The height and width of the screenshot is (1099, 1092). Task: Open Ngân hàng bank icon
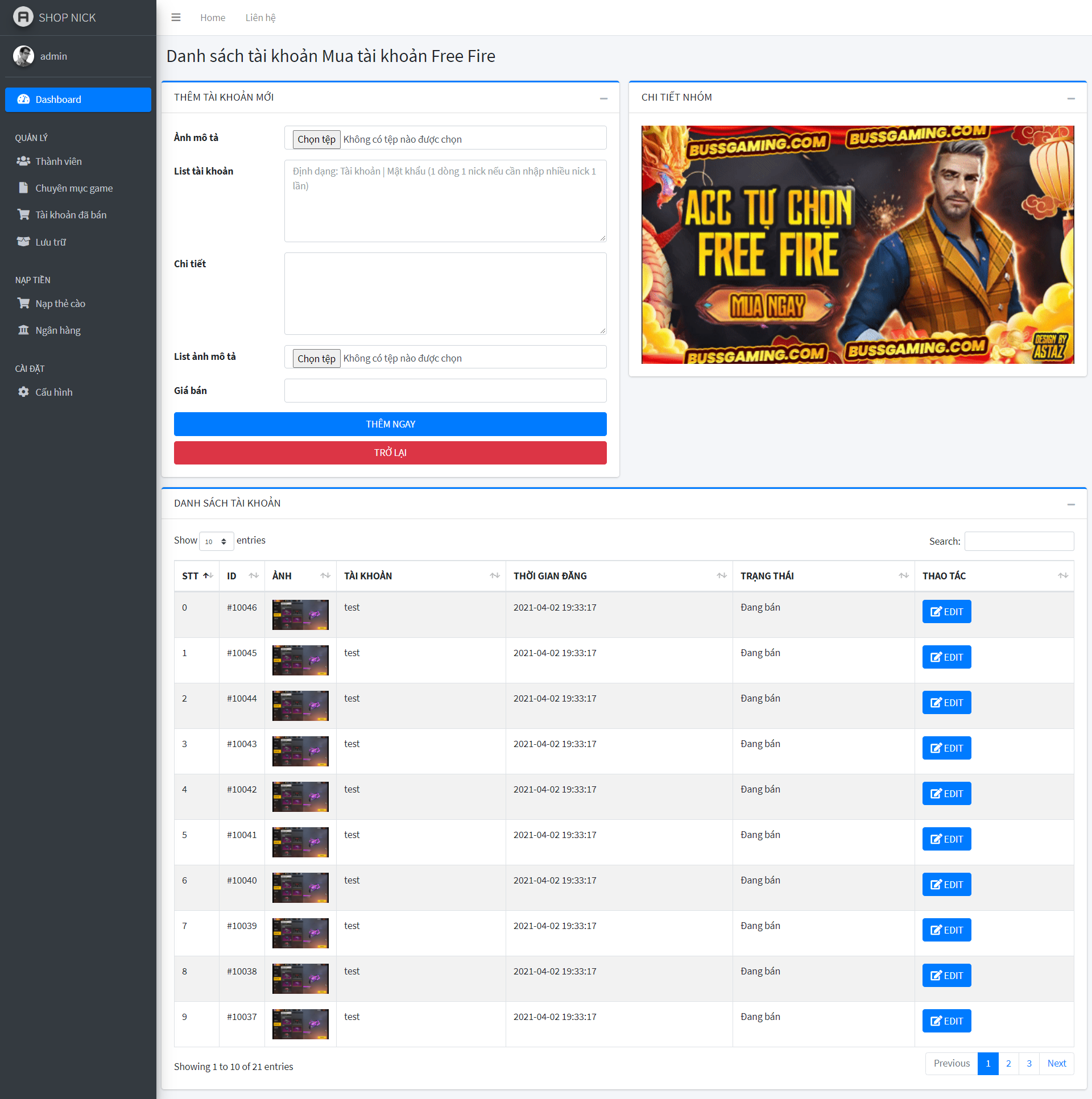pyautogui.click(x=23, y=330)
